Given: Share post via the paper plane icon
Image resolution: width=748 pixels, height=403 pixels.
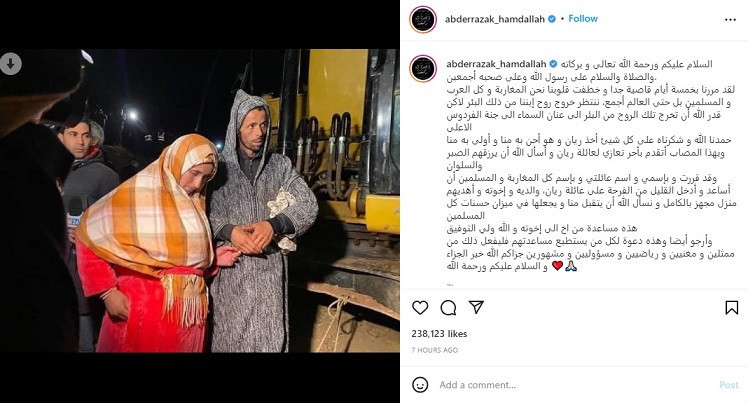Looking at the screenshot, I should click(x=476, y=307).
